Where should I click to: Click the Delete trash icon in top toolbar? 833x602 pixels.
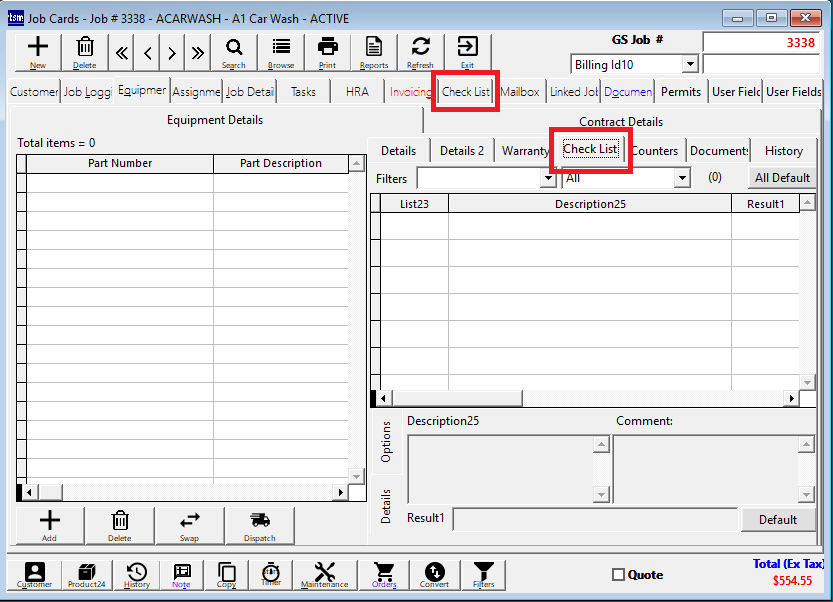pyautogui.click(x=86, y=51)
